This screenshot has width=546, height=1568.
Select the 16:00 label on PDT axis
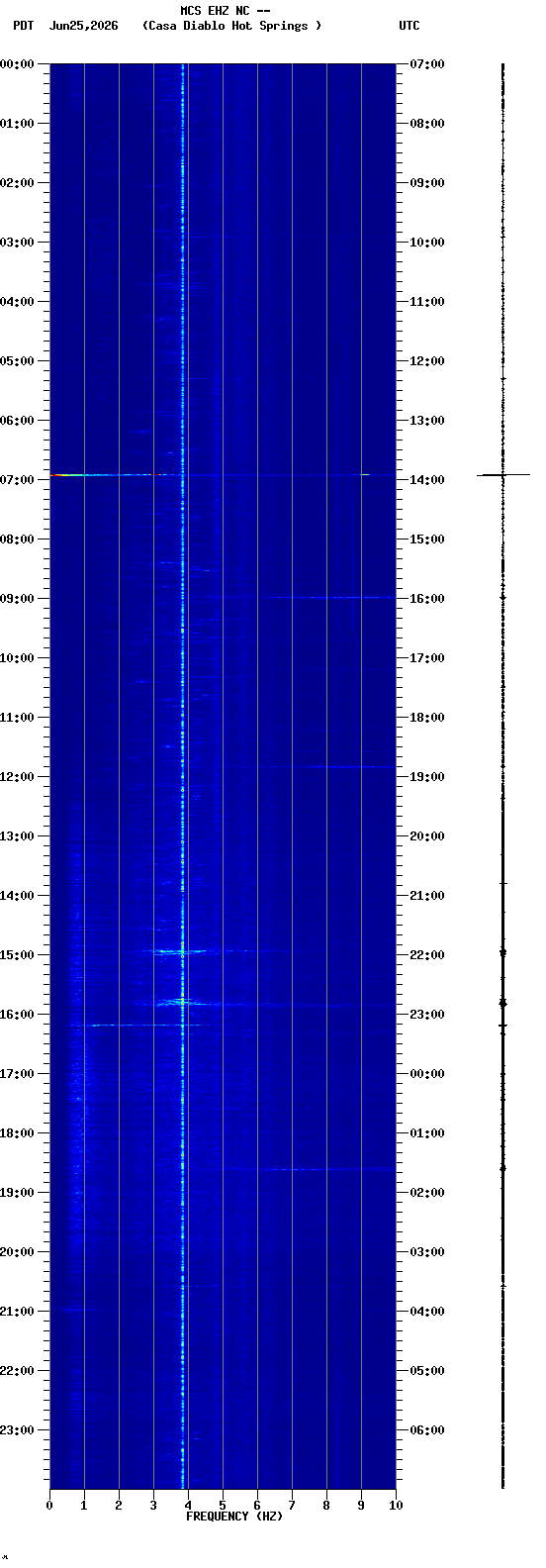tap(18, 1015)
